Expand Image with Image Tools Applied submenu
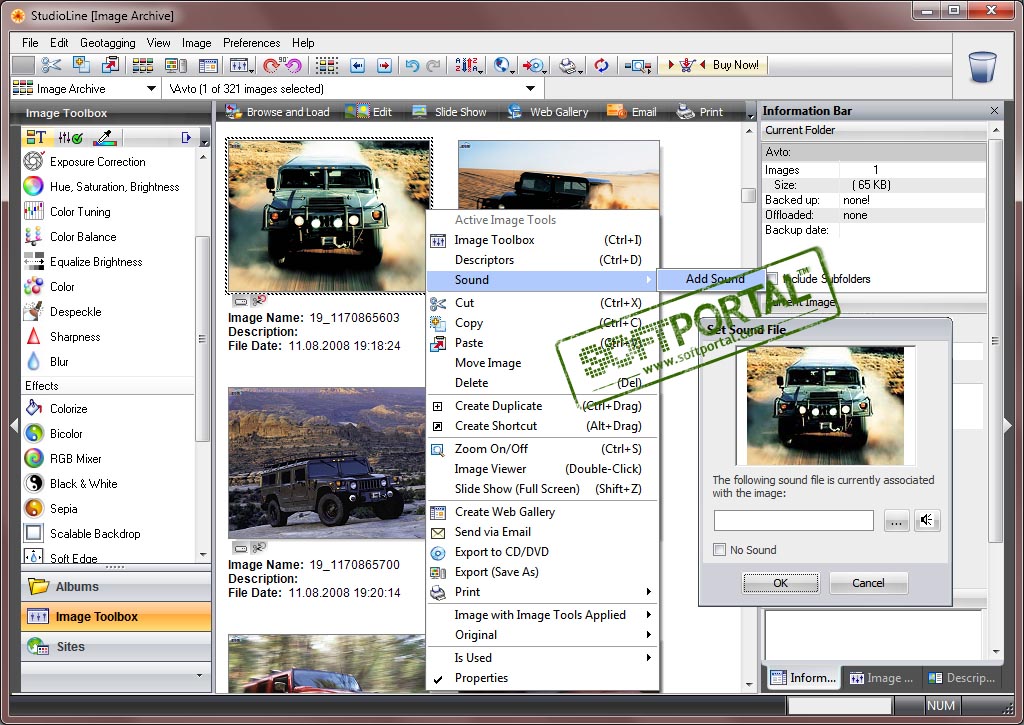The height and width of the screenshot is (725, 1024). pos(648,615)
